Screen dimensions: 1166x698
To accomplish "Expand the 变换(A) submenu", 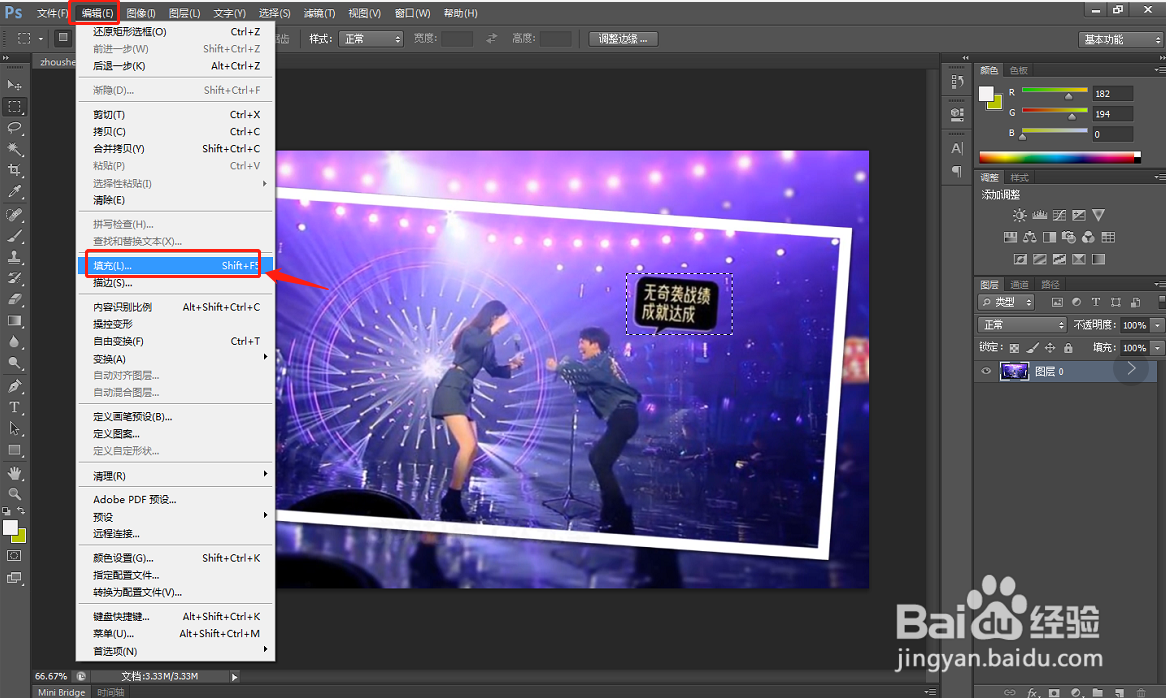I will tap(175, 358).
